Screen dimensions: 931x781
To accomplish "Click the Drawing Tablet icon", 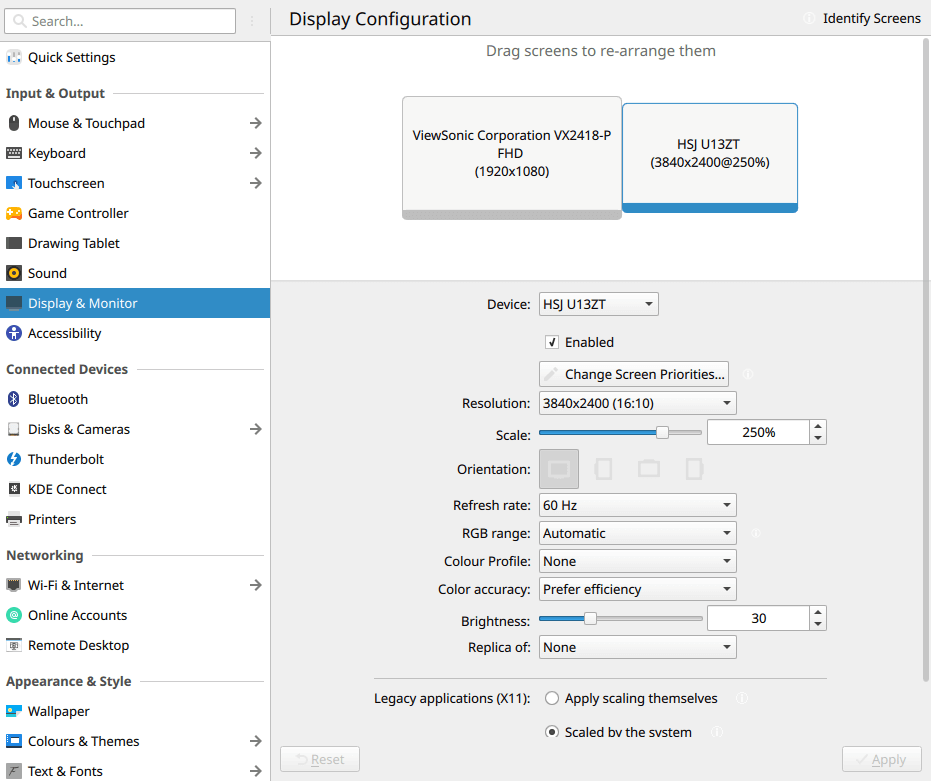I will [x=14, y=243].
